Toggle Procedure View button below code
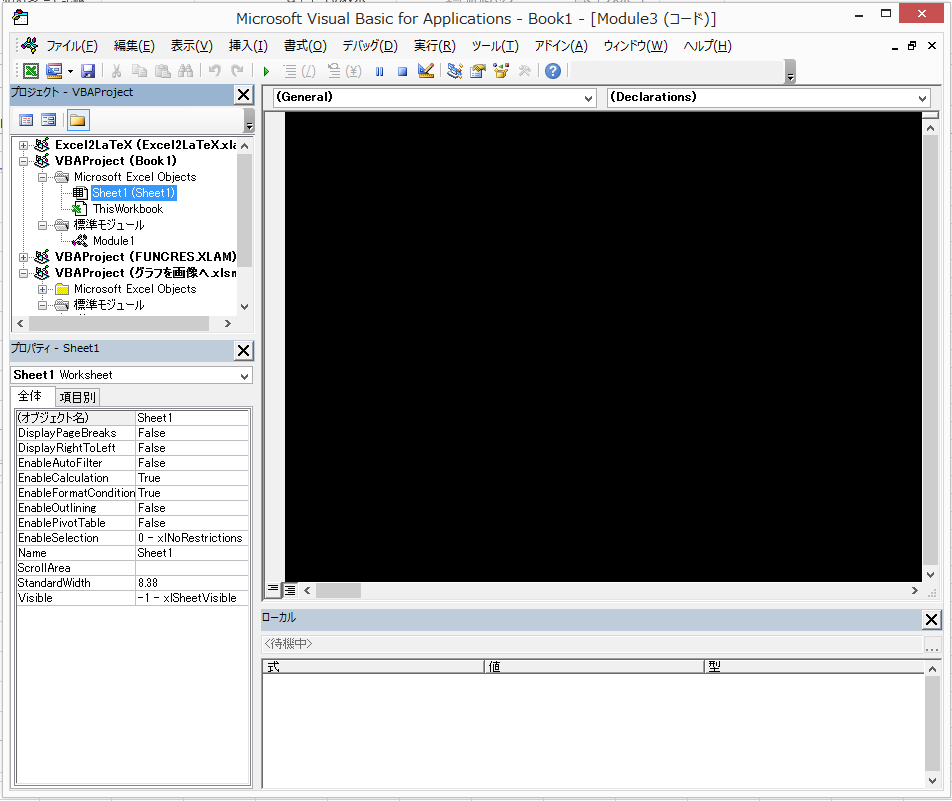The width and height of the screenshot is (952, 801). tap(273, 590)
